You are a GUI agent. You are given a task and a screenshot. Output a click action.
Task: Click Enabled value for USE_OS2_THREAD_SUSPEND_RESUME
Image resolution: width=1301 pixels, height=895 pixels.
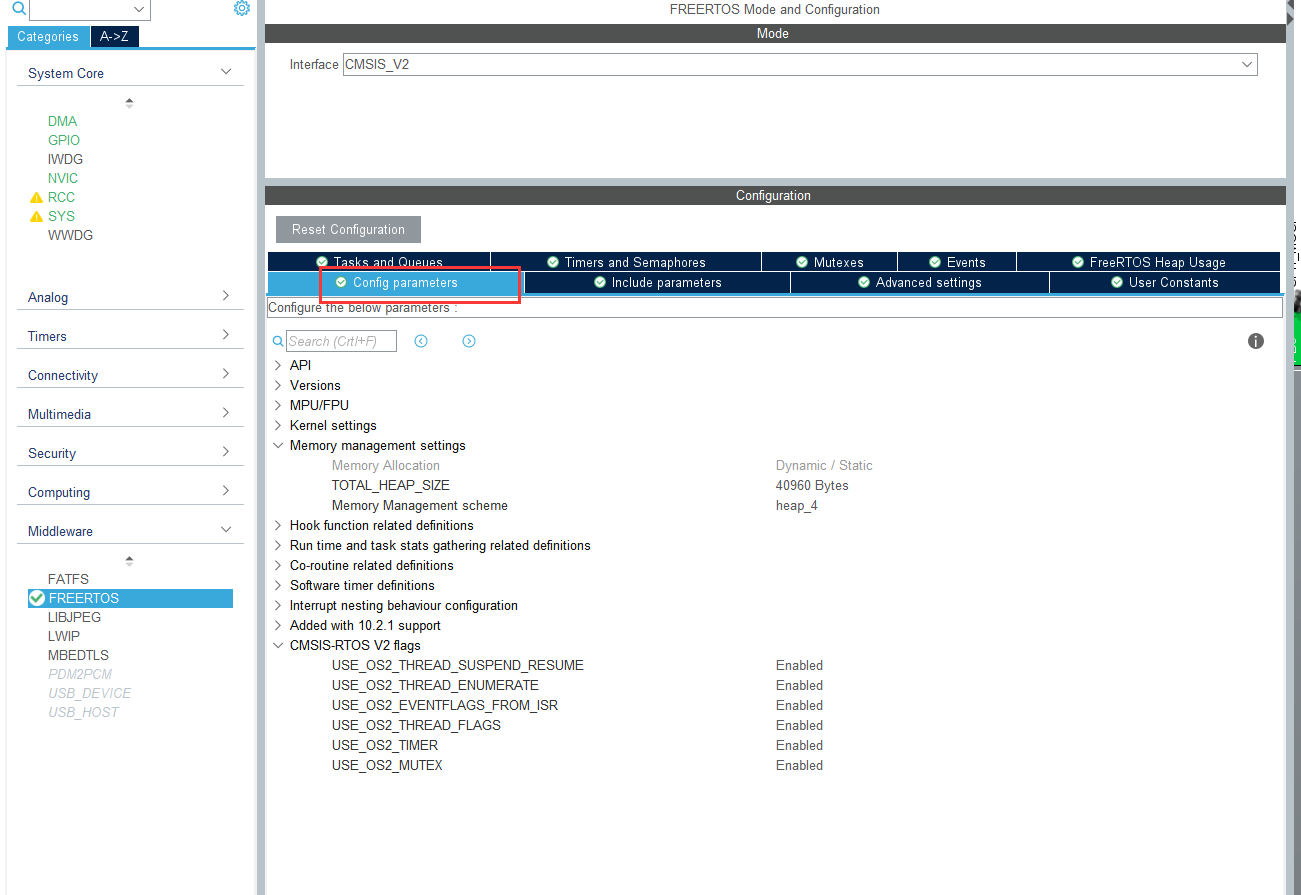799,665
